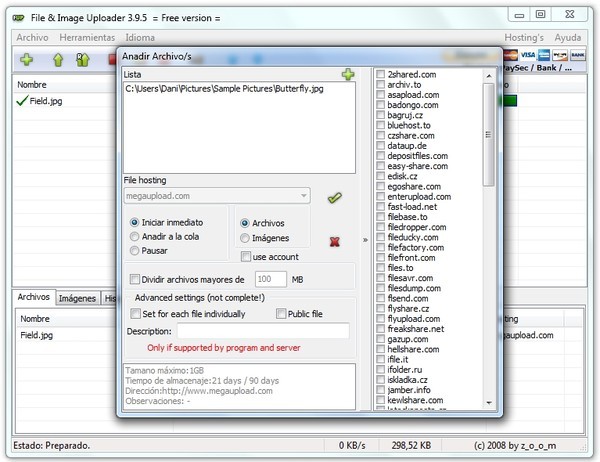The image size is (600, 462).
Task: Tick the easy-share.com checkbox
Action: tap(380, 166)
